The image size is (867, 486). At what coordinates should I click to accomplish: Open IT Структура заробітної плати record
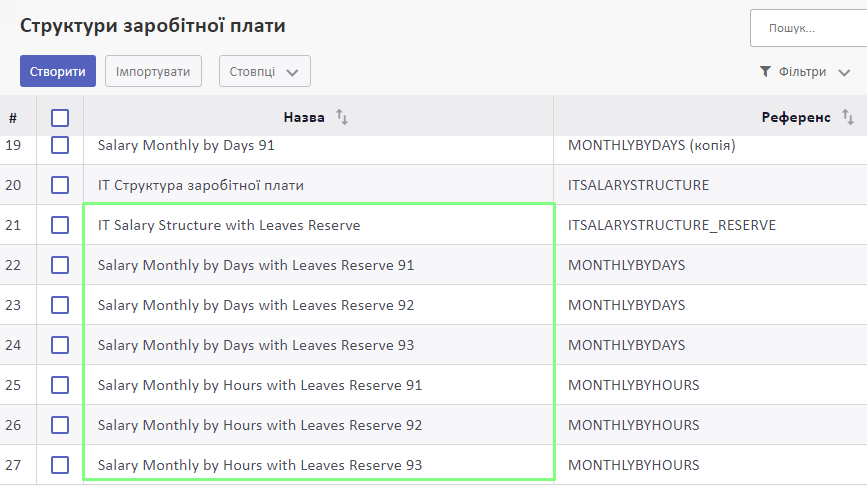(x=201, y=185)
